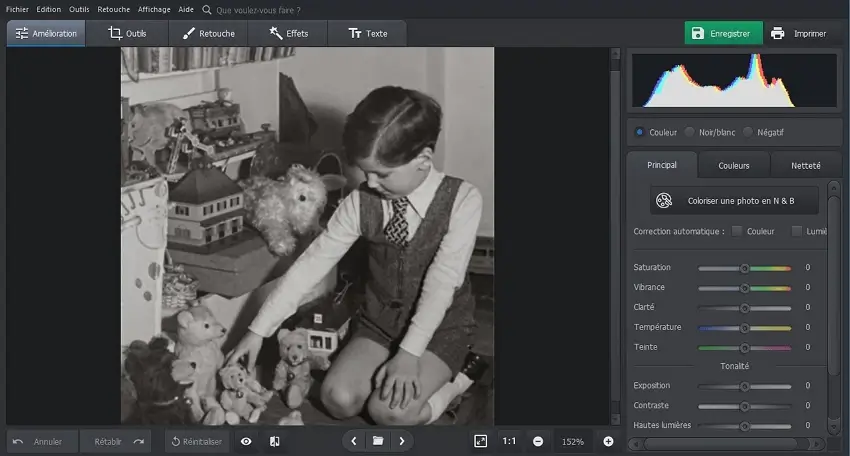850x456 pixels.
Task: Click Rétablir to redo
Action: [x=115, y=441]
